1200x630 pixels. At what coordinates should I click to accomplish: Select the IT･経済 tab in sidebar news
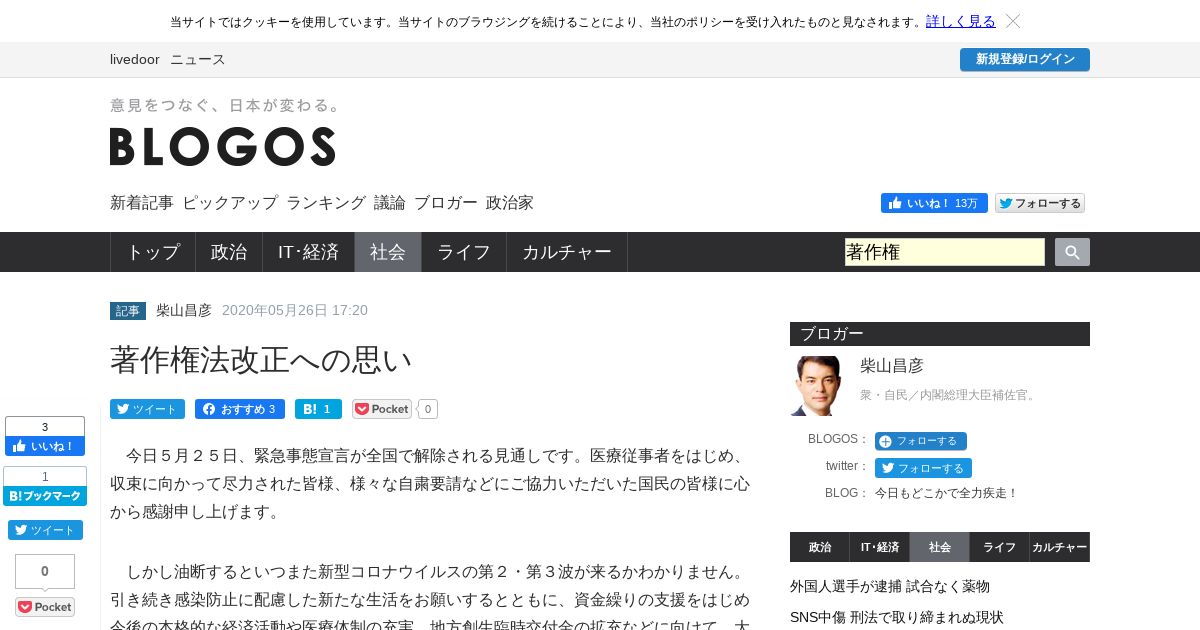coord(880,547)
